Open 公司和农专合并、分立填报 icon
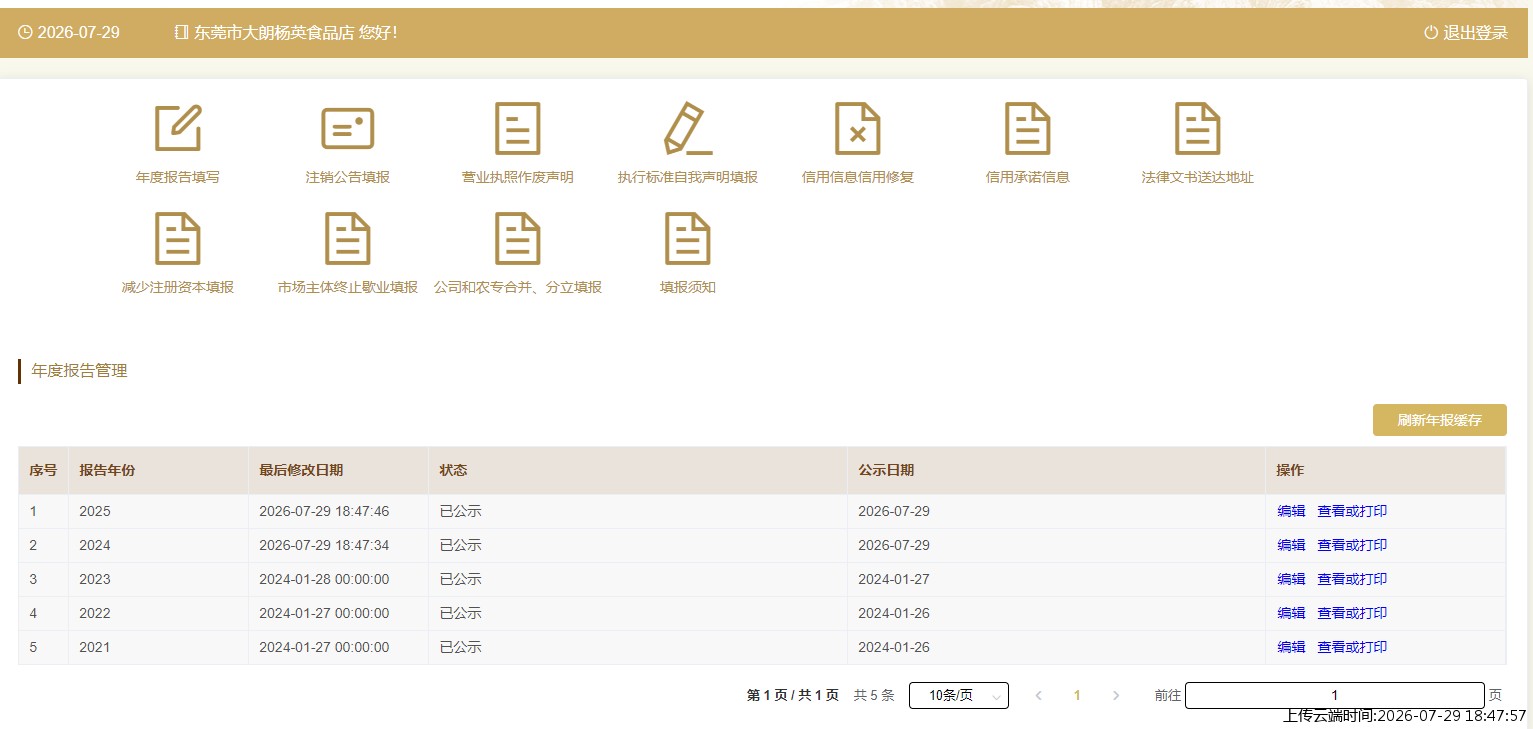The height and width of the screenshot is (729, 1533). (x=518, y=238)
